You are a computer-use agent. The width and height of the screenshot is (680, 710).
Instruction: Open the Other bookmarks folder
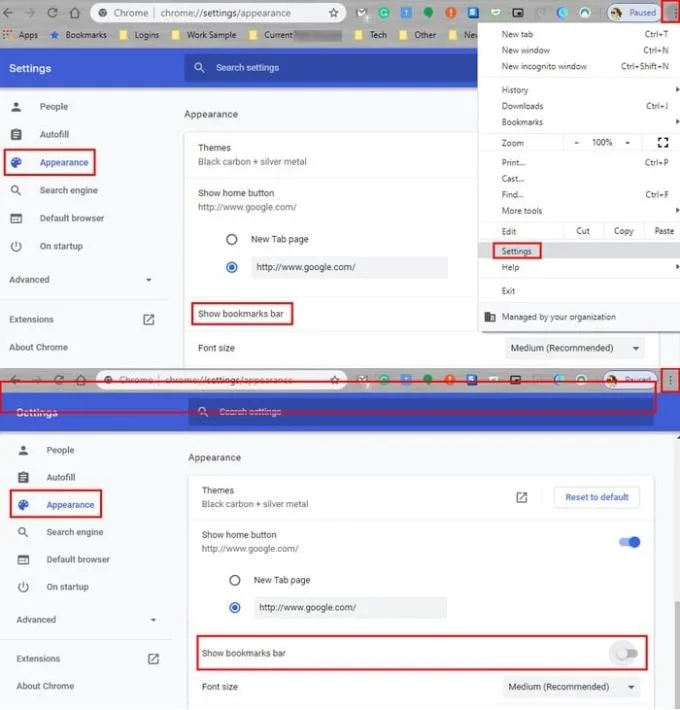[418, 35]
